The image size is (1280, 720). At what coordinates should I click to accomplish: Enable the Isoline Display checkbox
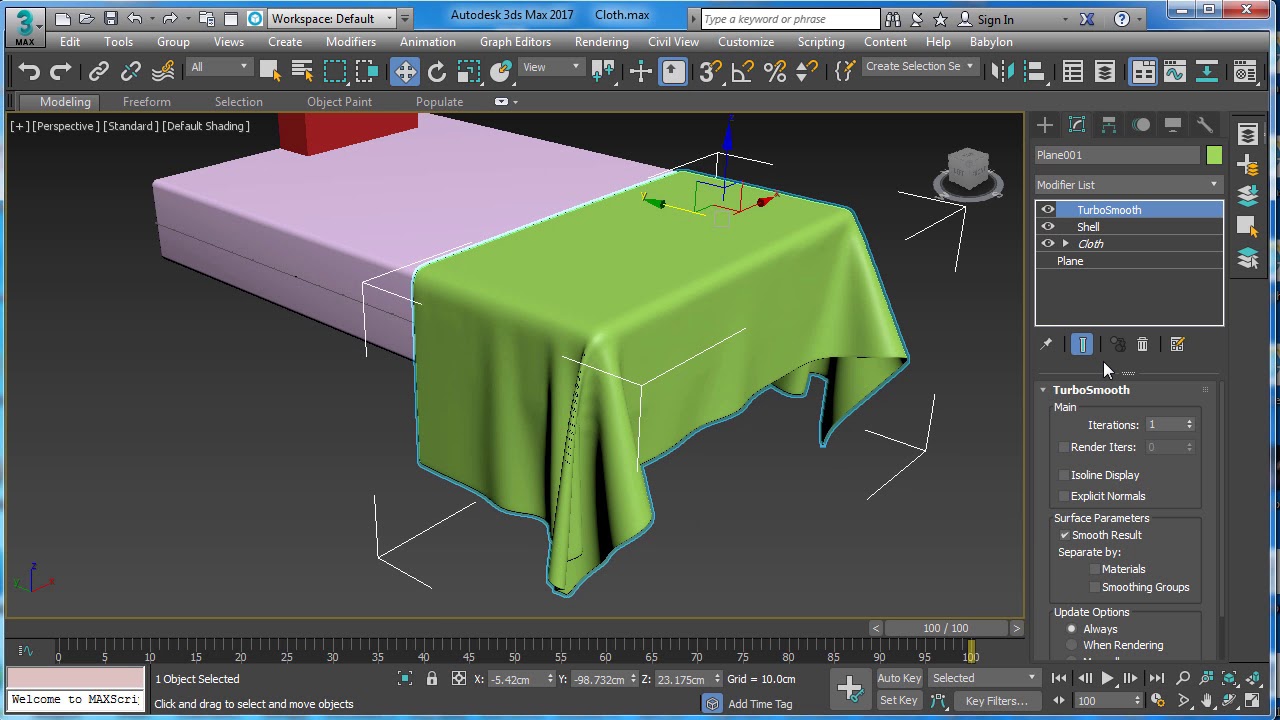point(1064,475)
